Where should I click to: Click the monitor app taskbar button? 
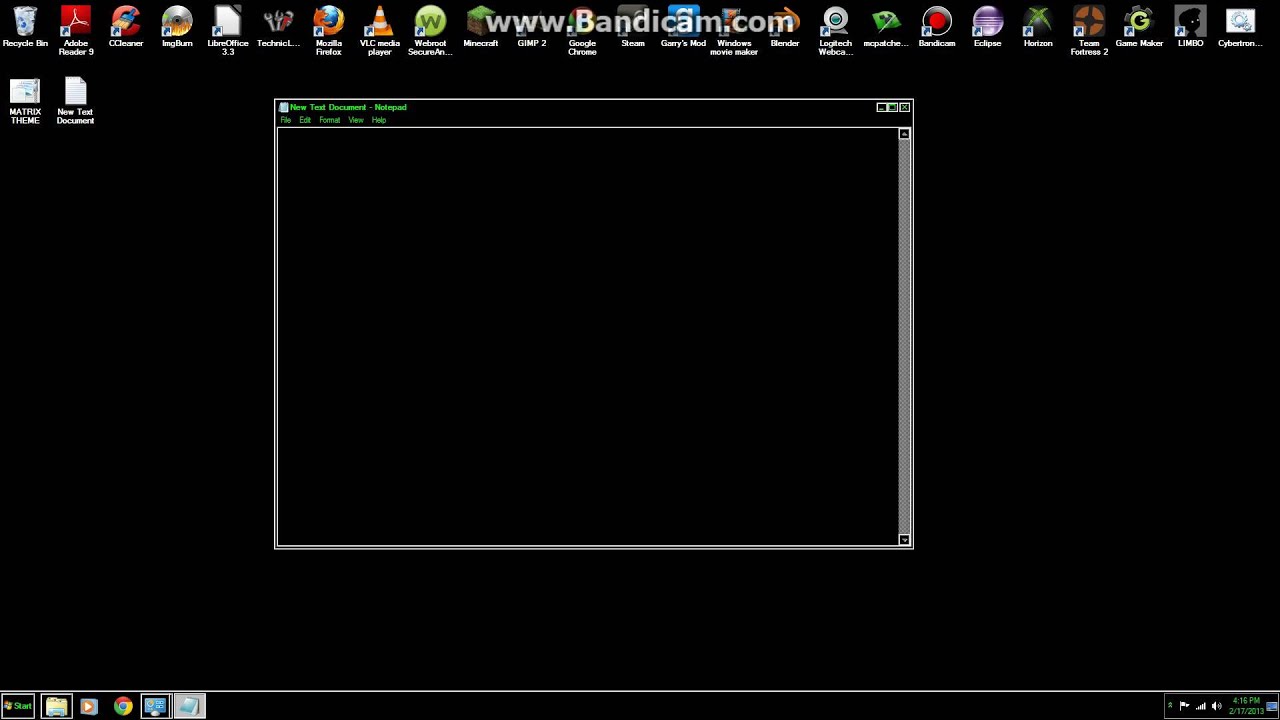[x=155, y=706]
